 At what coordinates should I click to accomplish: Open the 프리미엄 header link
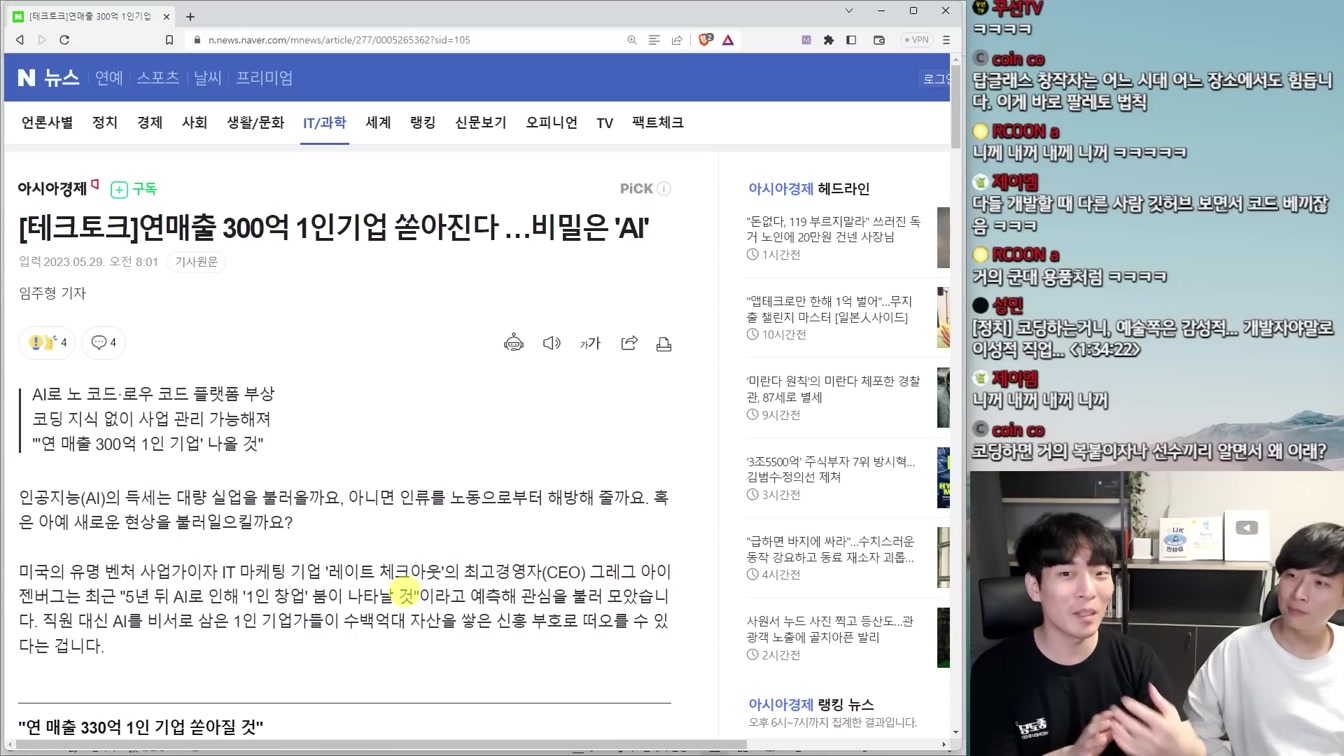tap(264, 78)
